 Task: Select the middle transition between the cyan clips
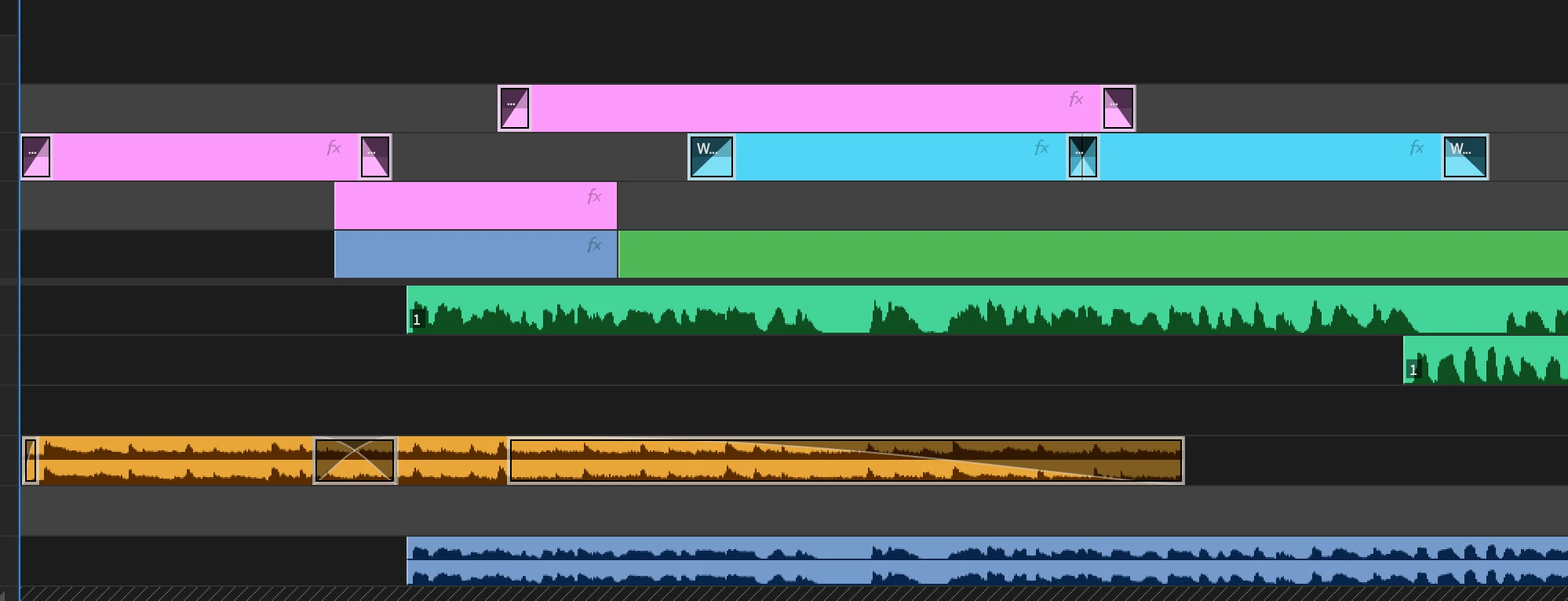coord(1083,157)
